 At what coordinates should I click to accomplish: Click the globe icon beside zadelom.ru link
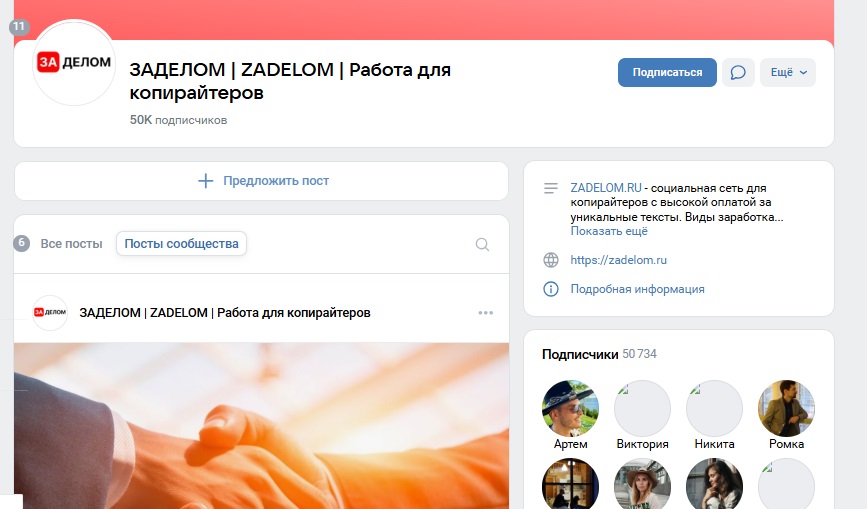[x=551, y=260]
